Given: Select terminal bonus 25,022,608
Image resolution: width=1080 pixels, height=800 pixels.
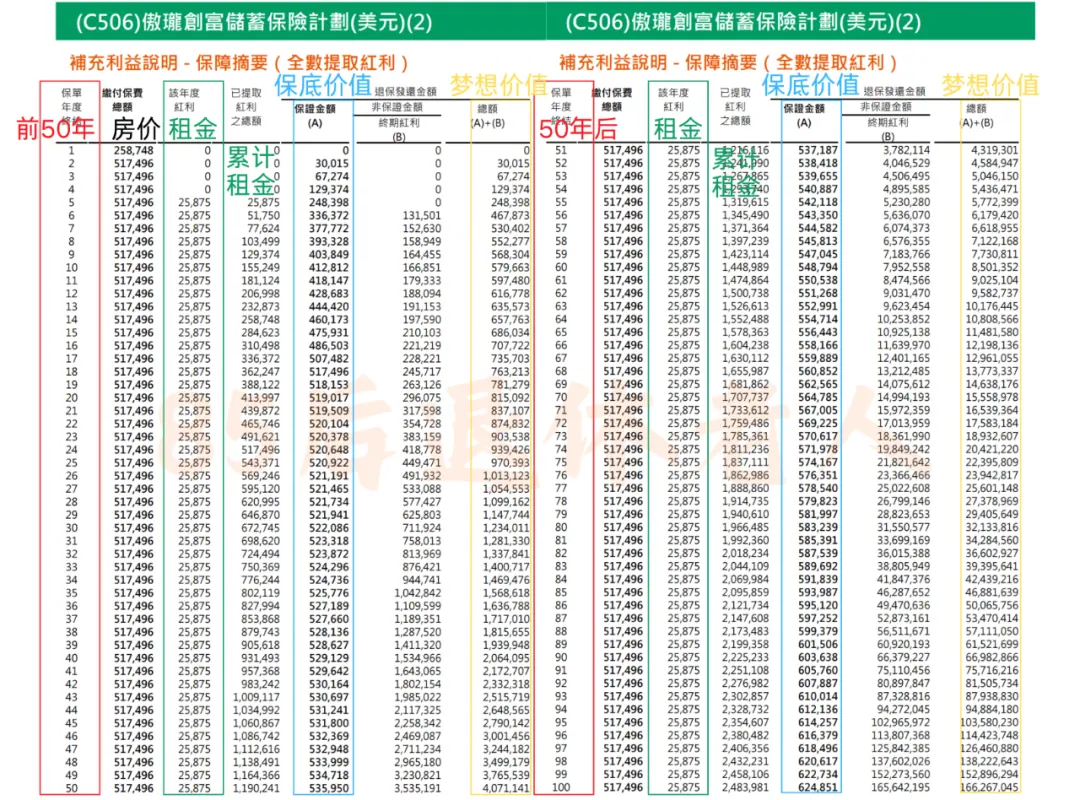Looking at the screenshot, I should 904,489.
